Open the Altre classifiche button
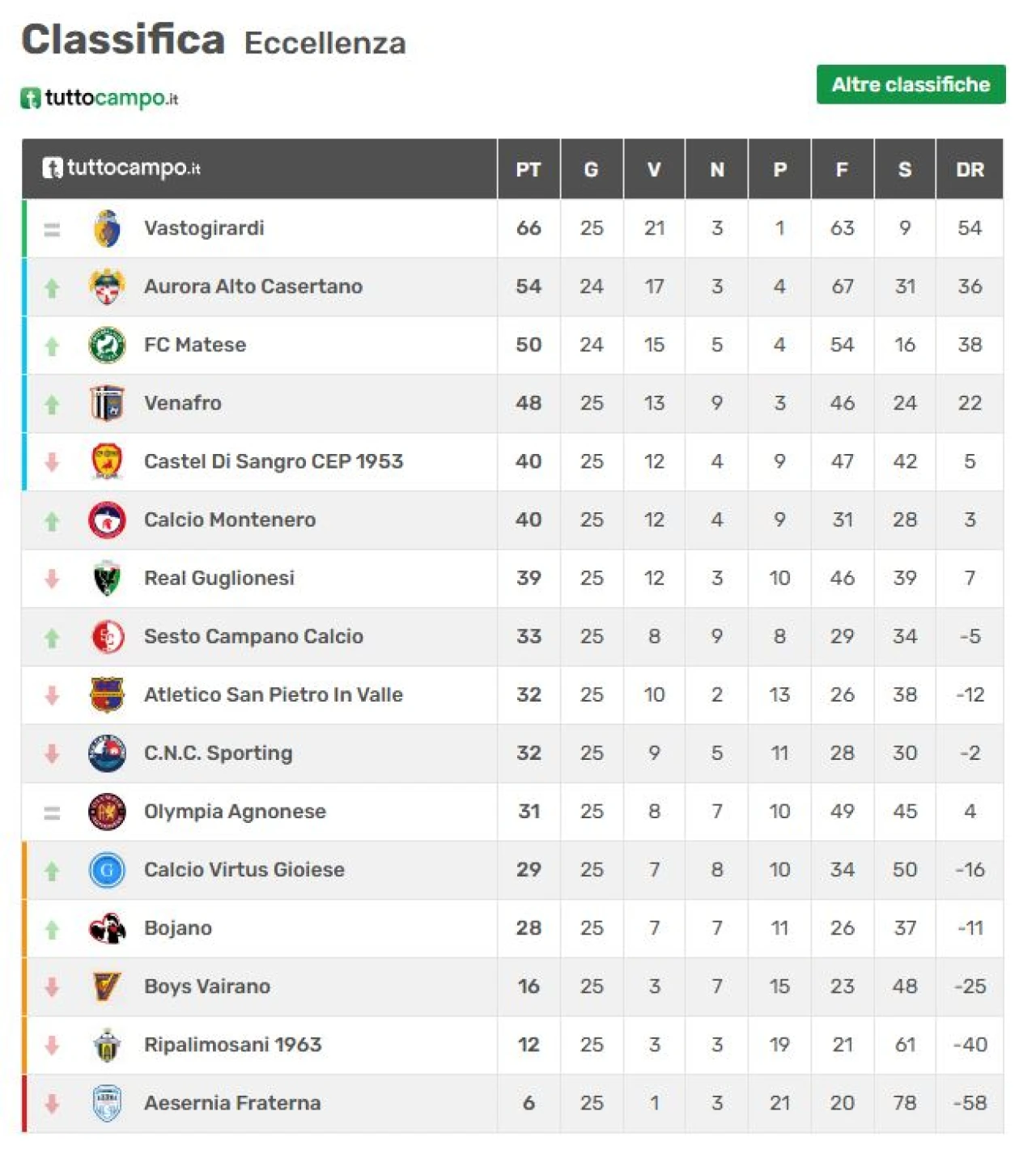Image resolution: width=1036 pixels, height=1154 pixels. (x=911, y=84)
